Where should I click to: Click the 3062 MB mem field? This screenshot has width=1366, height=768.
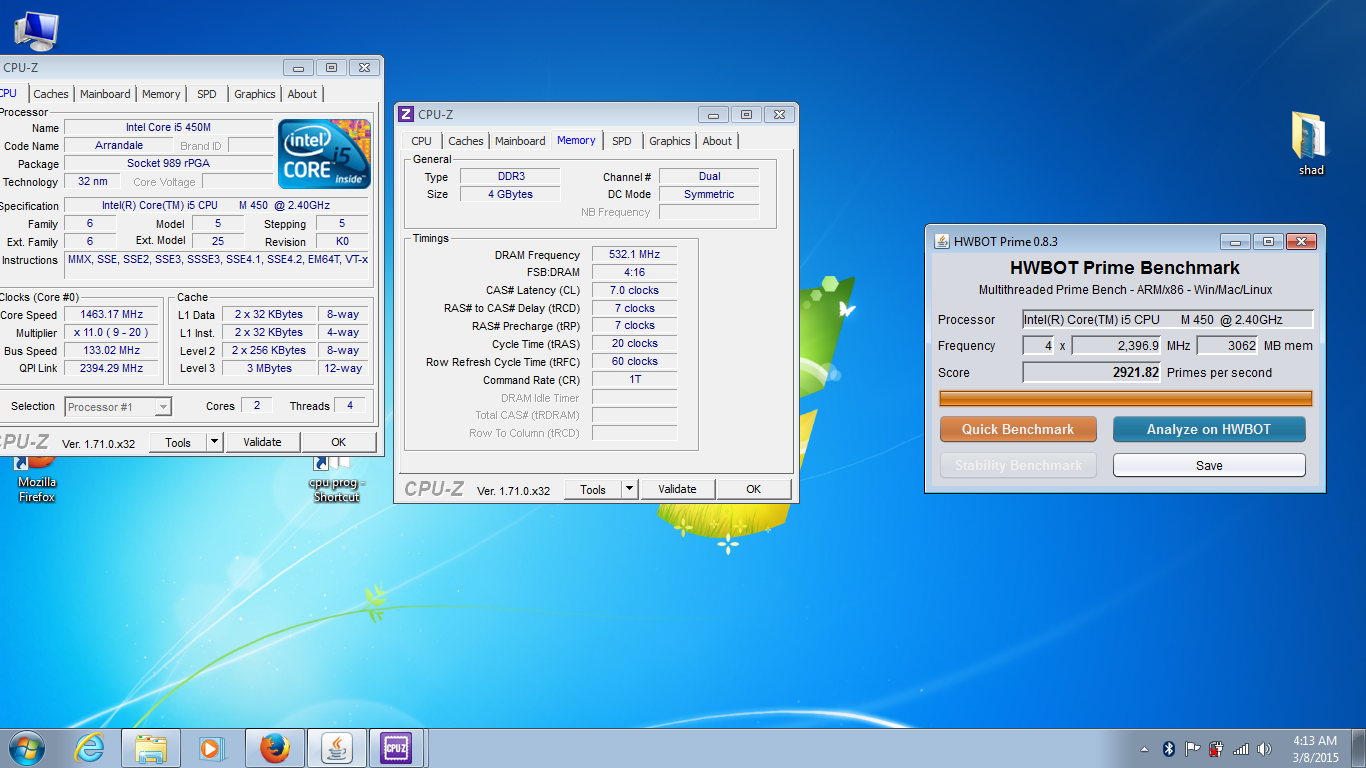(x=1226, y=346)
